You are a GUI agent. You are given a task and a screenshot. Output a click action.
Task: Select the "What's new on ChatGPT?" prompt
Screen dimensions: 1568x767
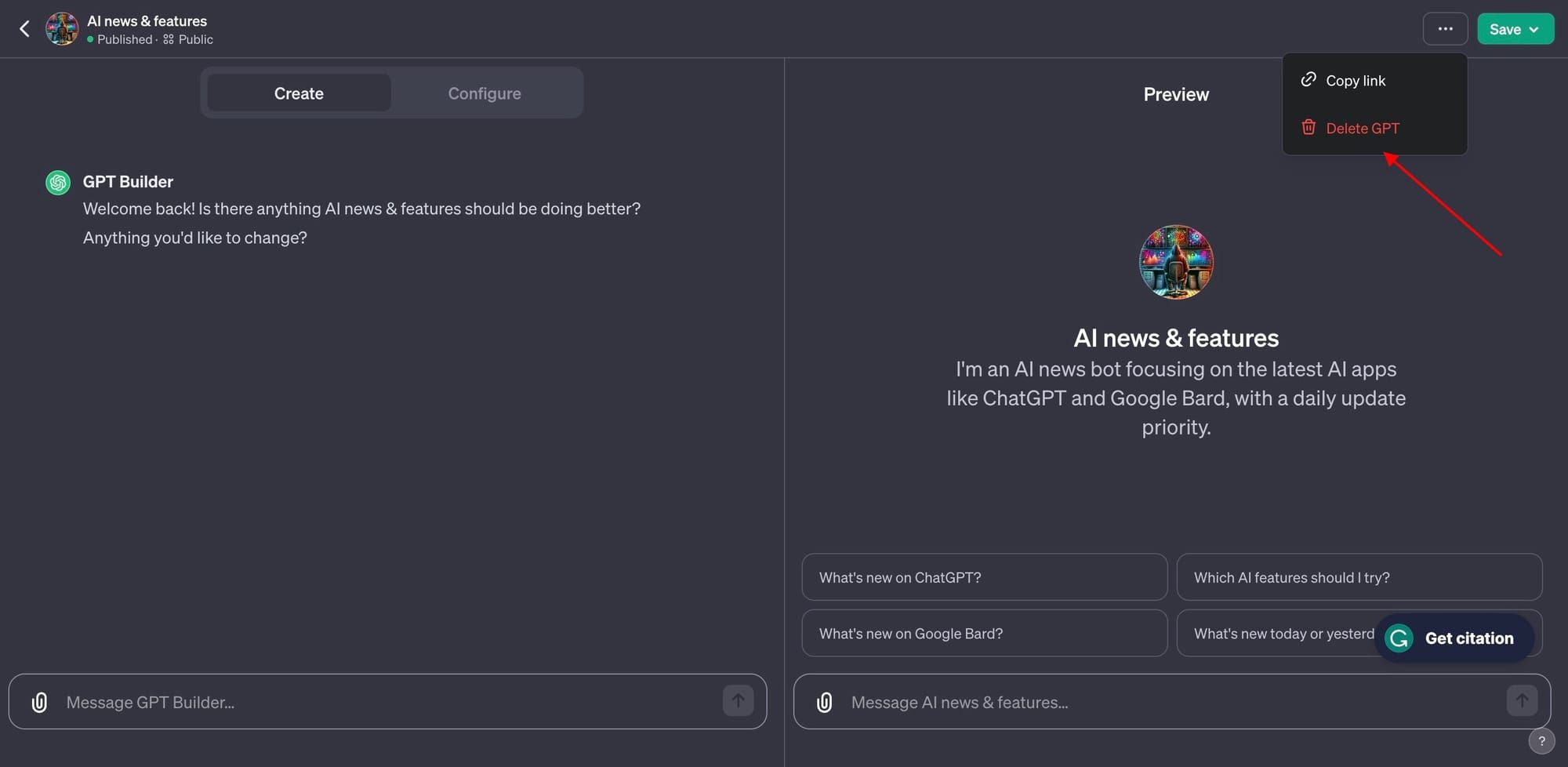(x=983, y=577)
